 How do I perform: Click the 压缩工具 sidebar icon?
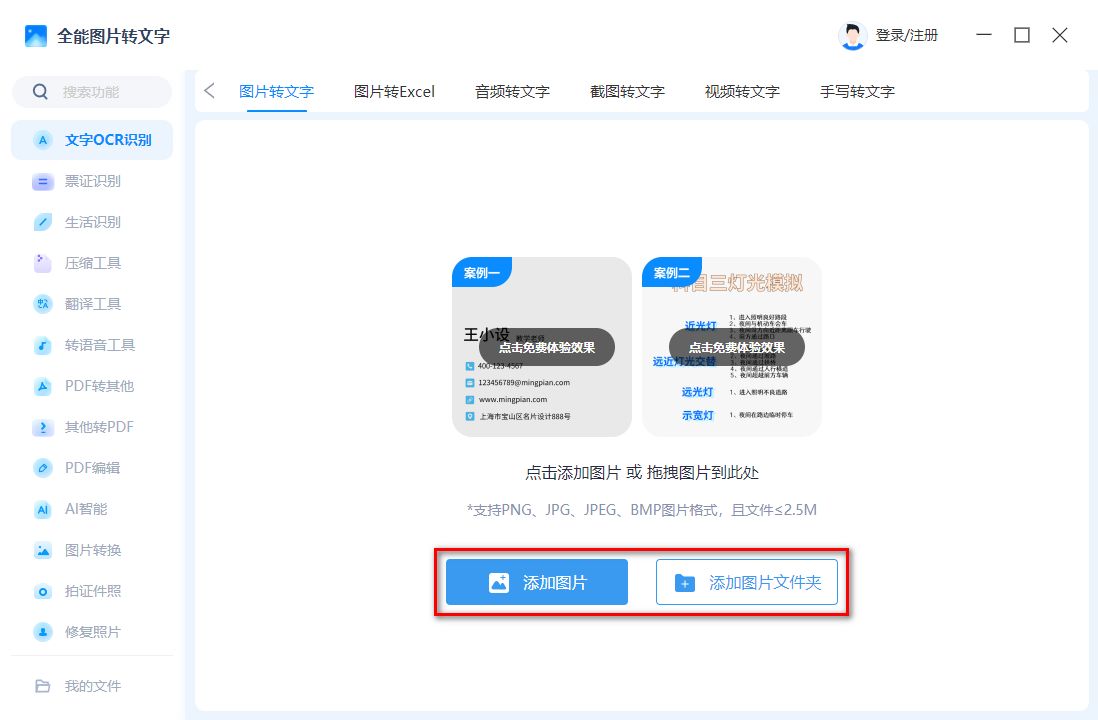[43, 263]
